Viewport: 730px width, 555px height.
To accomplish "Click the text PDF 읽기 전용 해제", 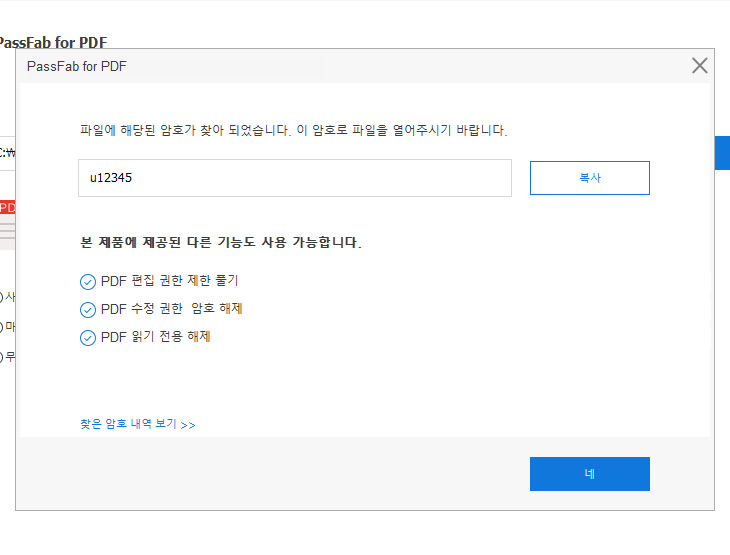I will coord(155,337).
